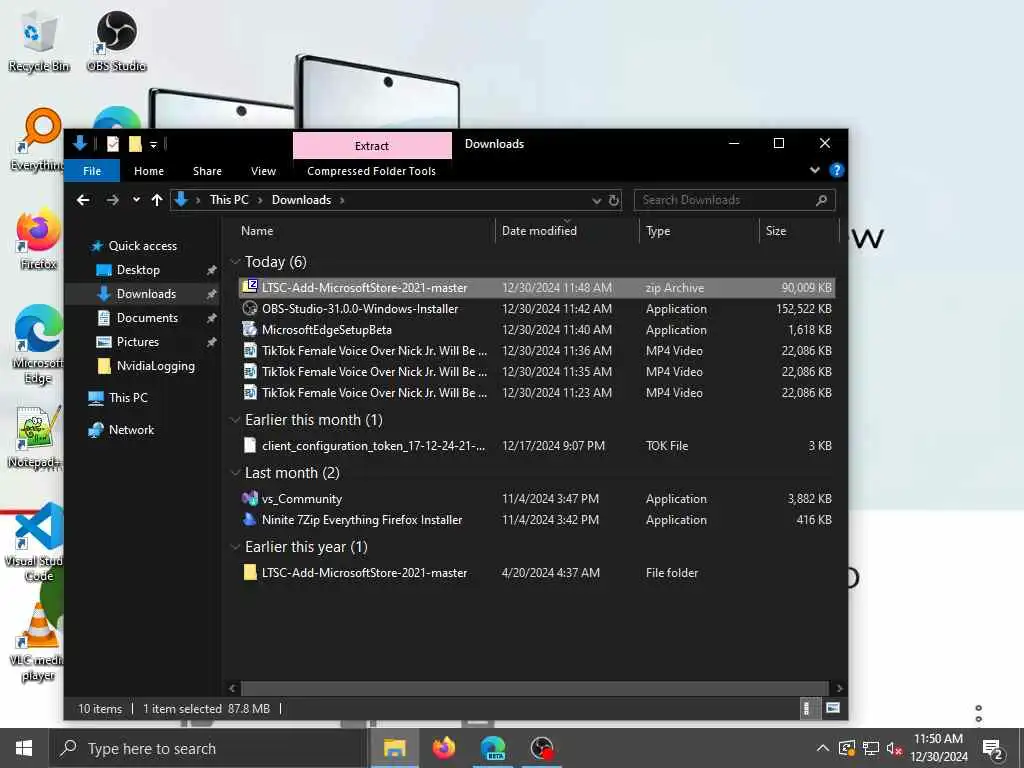Switch to Large icons view in status bar
This screenshot has height=768, width=1024.
point(833,708)
